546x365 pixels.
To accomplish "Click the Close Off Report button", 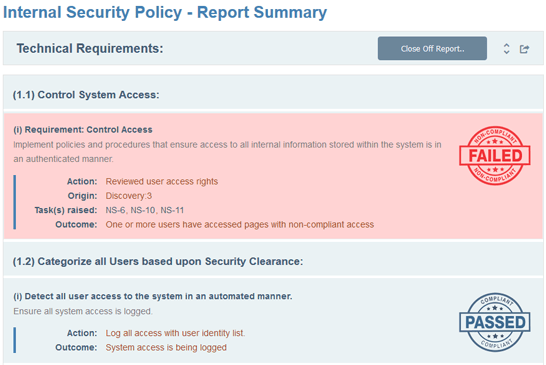I will tap(432, 48).
